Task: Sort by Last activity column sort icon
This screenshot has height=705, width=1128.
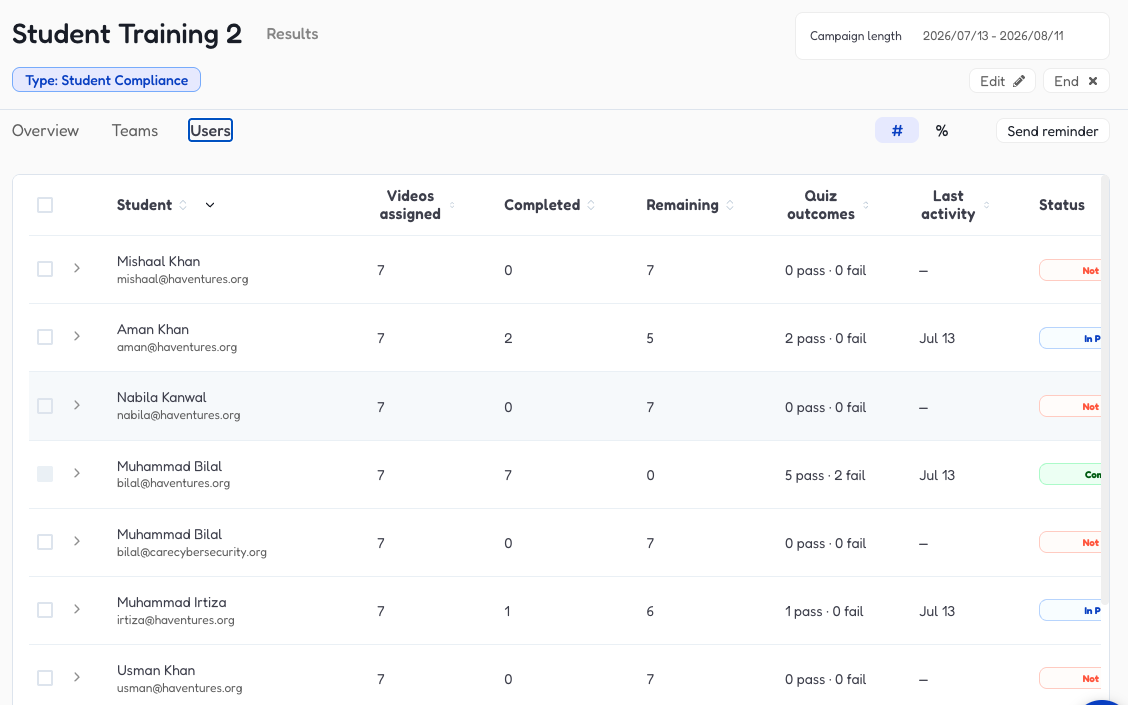Action: tap(986, 205)
